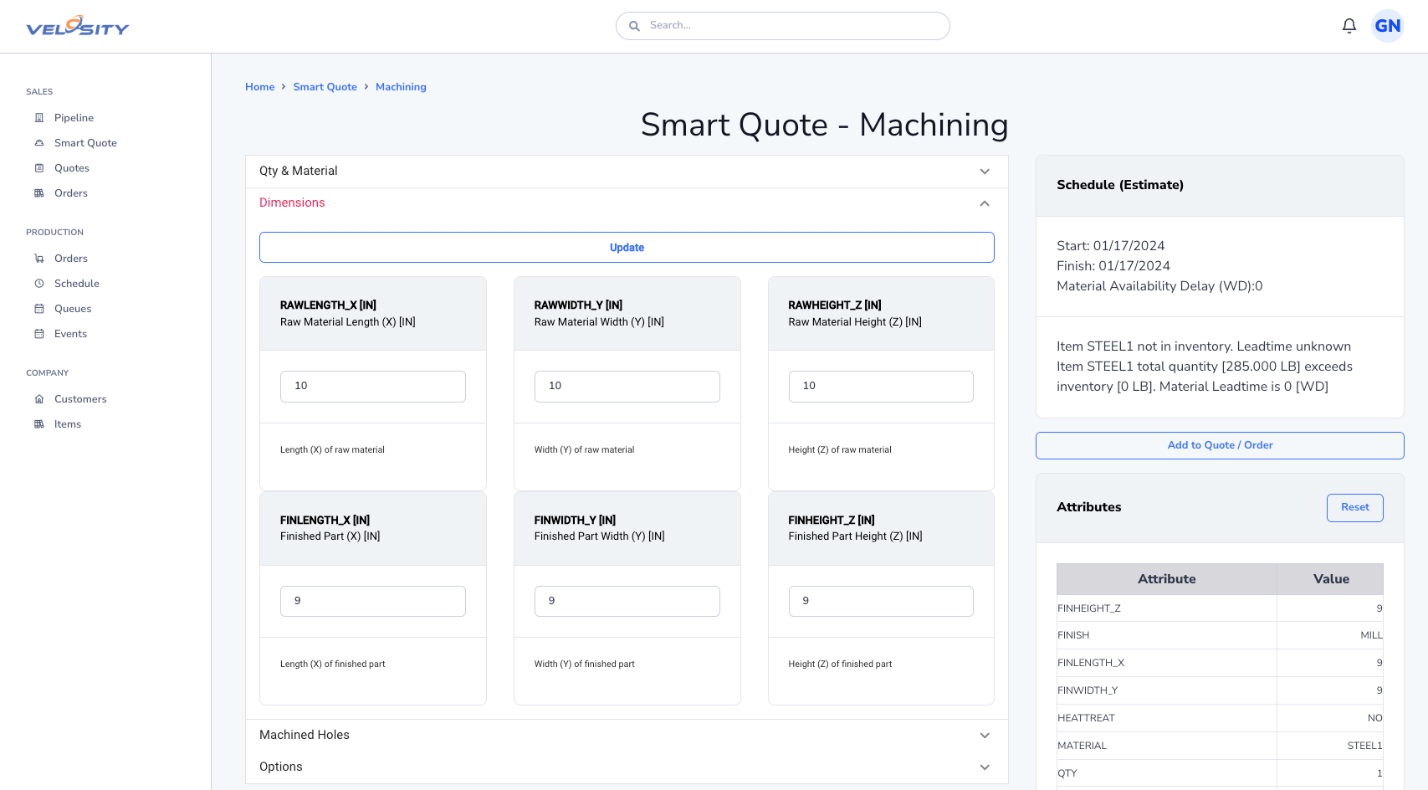
Task: Open Orders under Production
Action: (x=71, y=258)
